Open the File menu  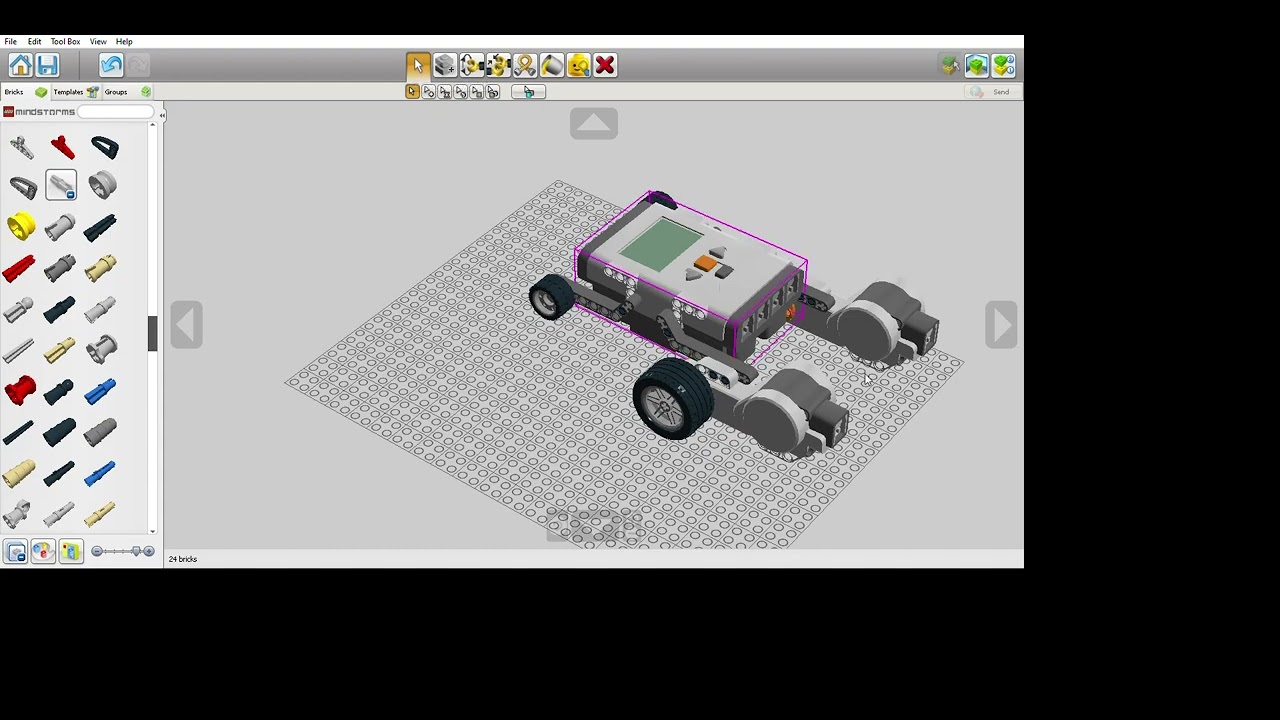[10, 42]
